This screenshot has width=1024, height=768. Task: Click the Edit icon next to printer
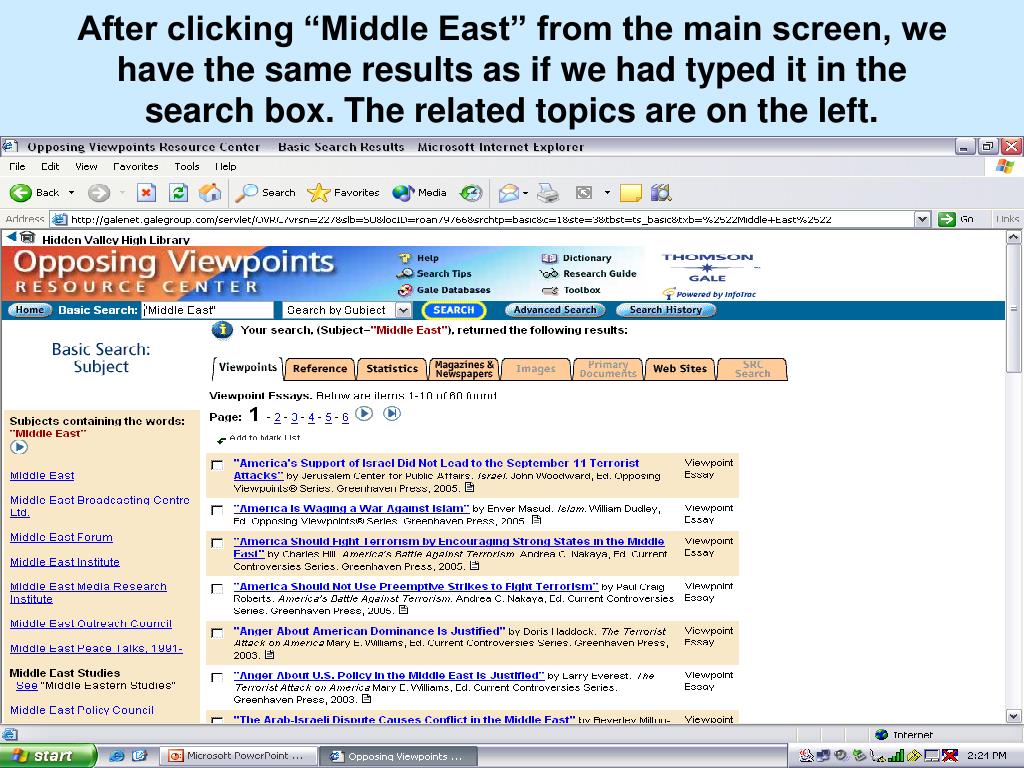point(584,193)
